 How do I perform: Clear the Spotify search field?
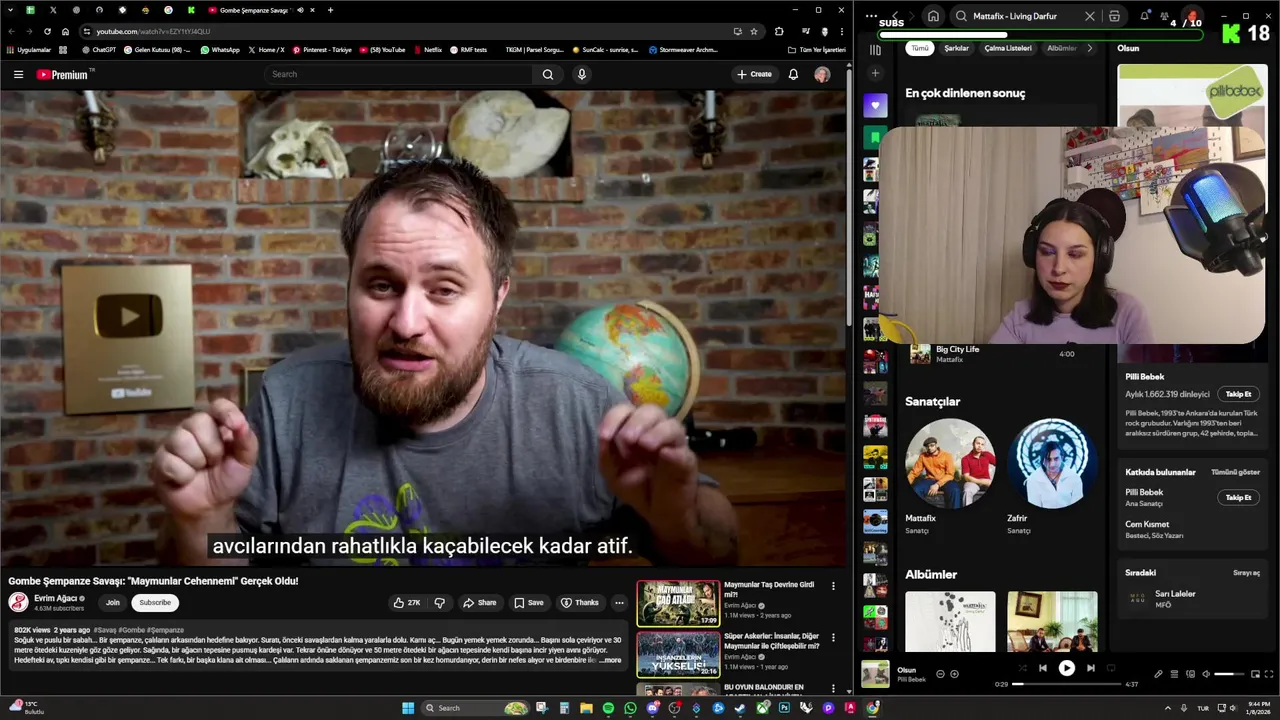(x=1090, y=16)
